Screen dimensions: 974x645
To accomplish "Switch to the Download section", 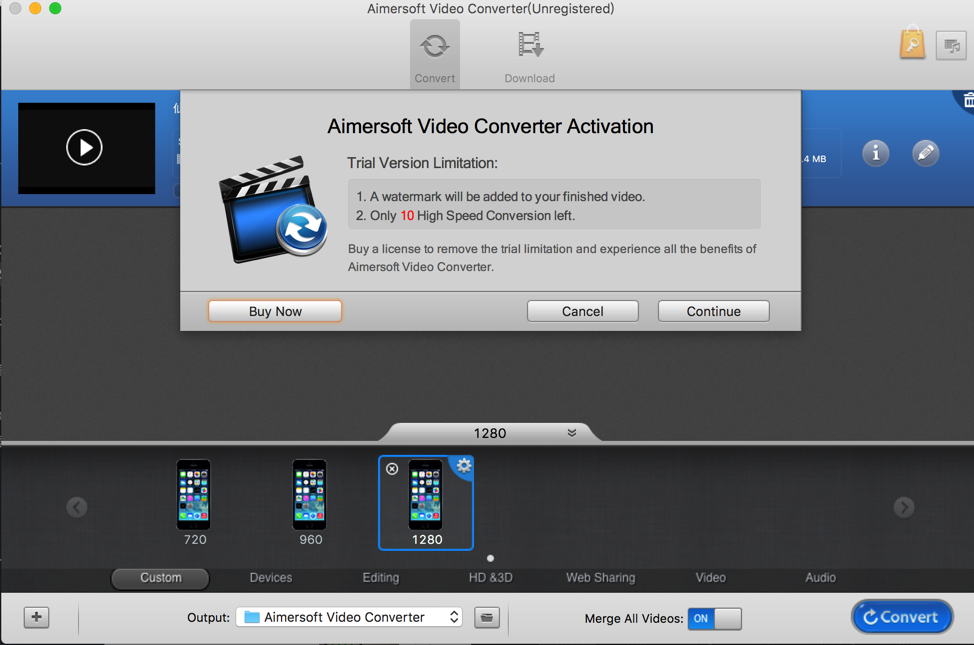I will 530,57.
